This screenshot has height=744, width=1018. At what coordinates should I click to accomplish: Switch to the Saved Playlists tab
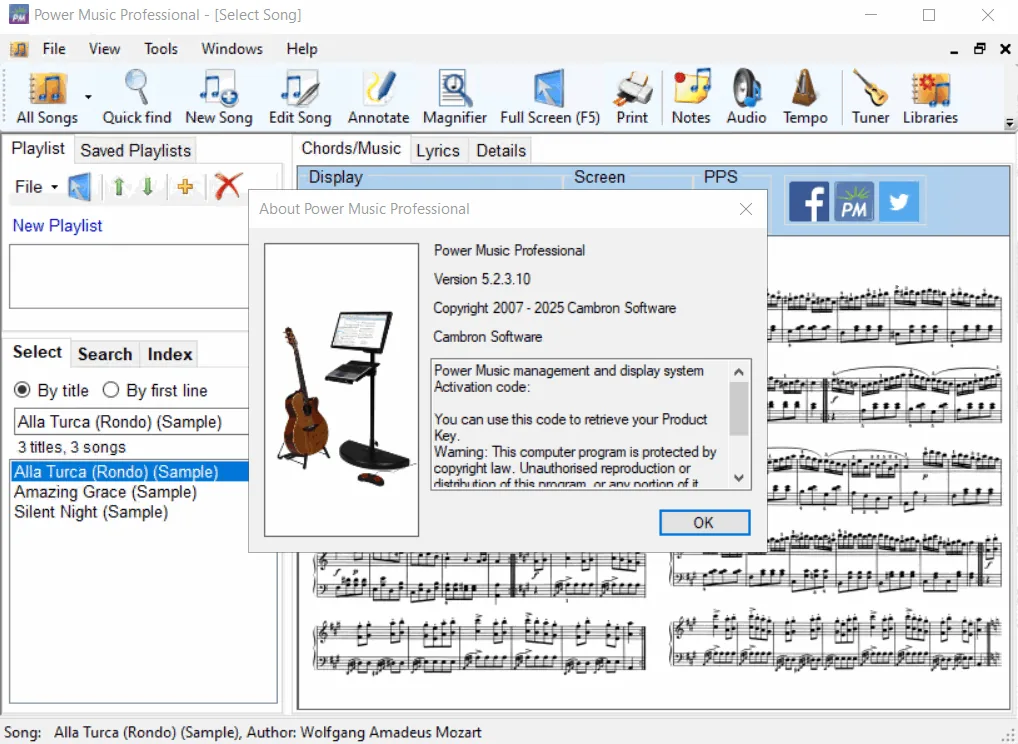[136, 151]
